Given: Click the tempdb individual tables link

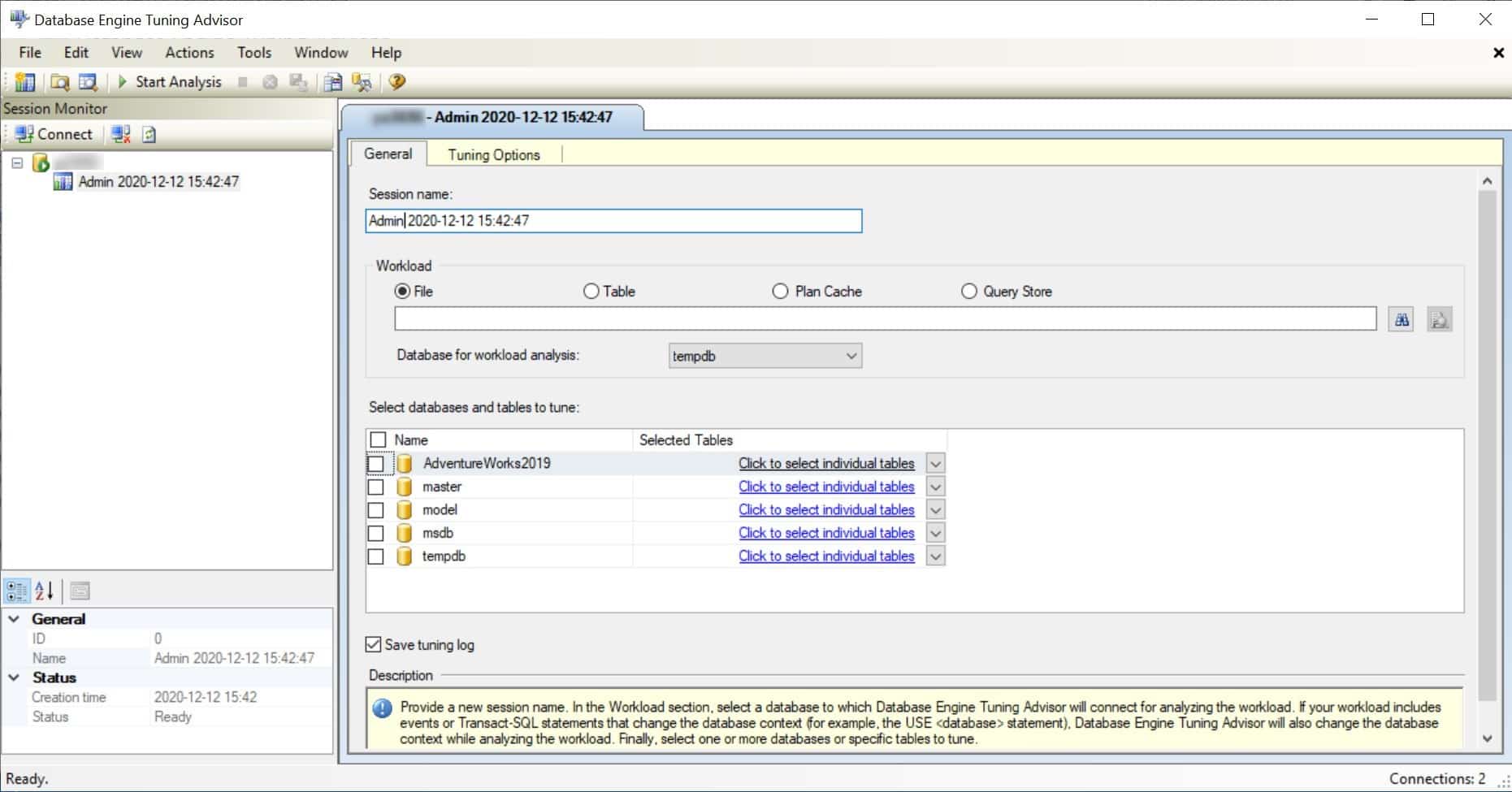Looking at the screenshot, I should point(826,556).
